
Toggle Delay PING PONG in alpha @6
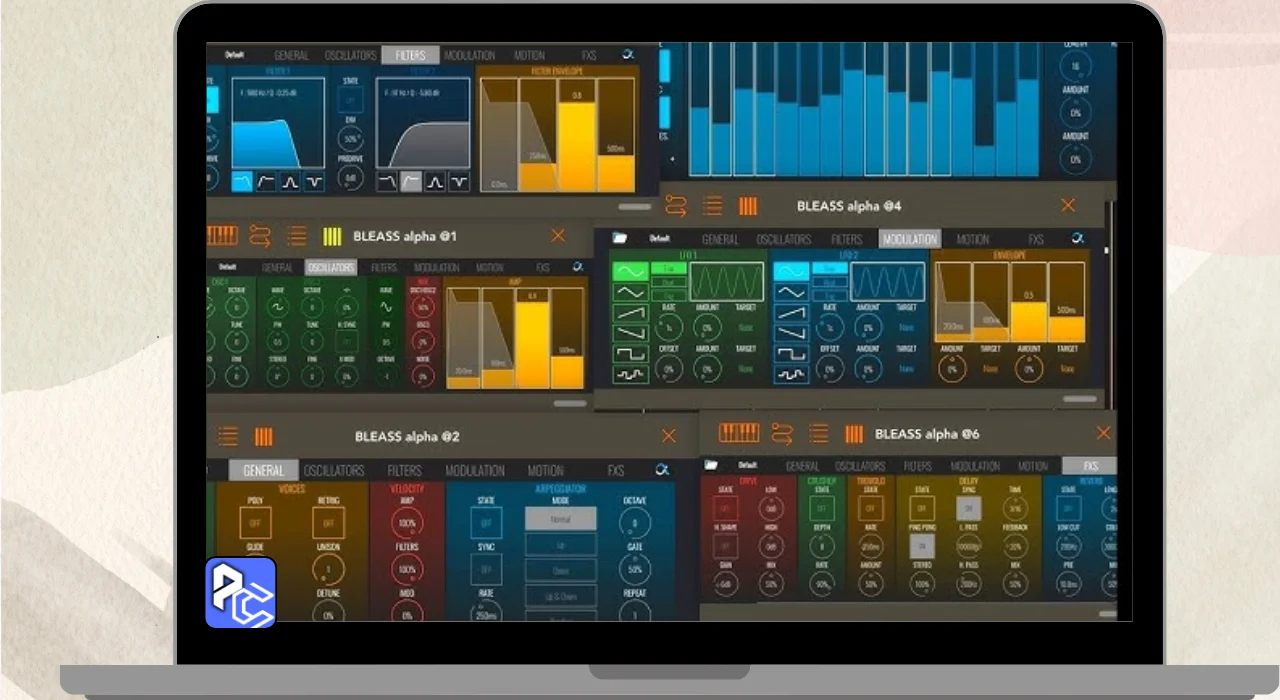tap(921, 546)
